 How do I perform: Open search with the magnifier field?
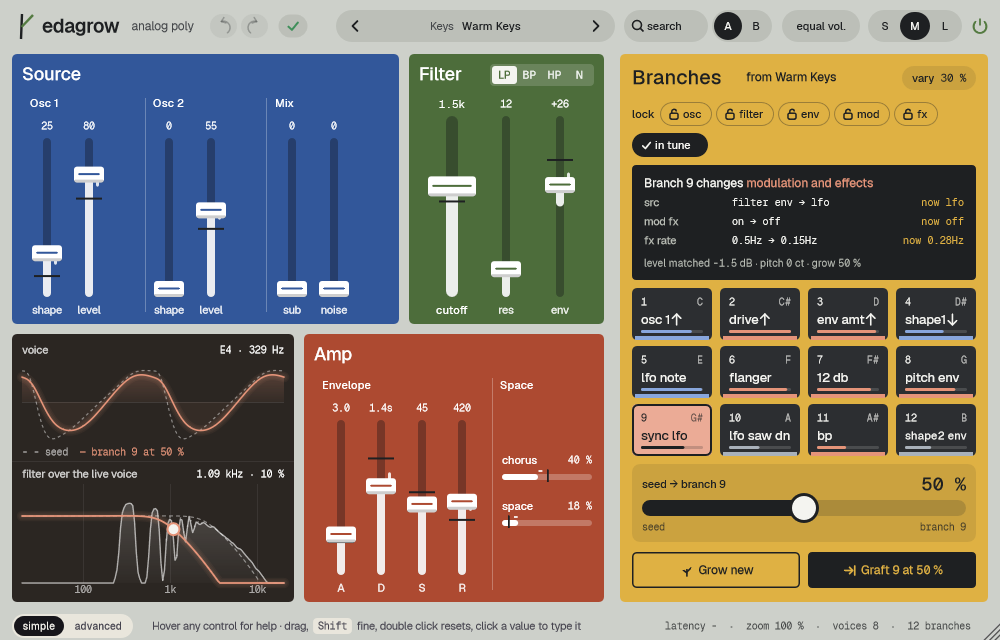pos(665,26)
